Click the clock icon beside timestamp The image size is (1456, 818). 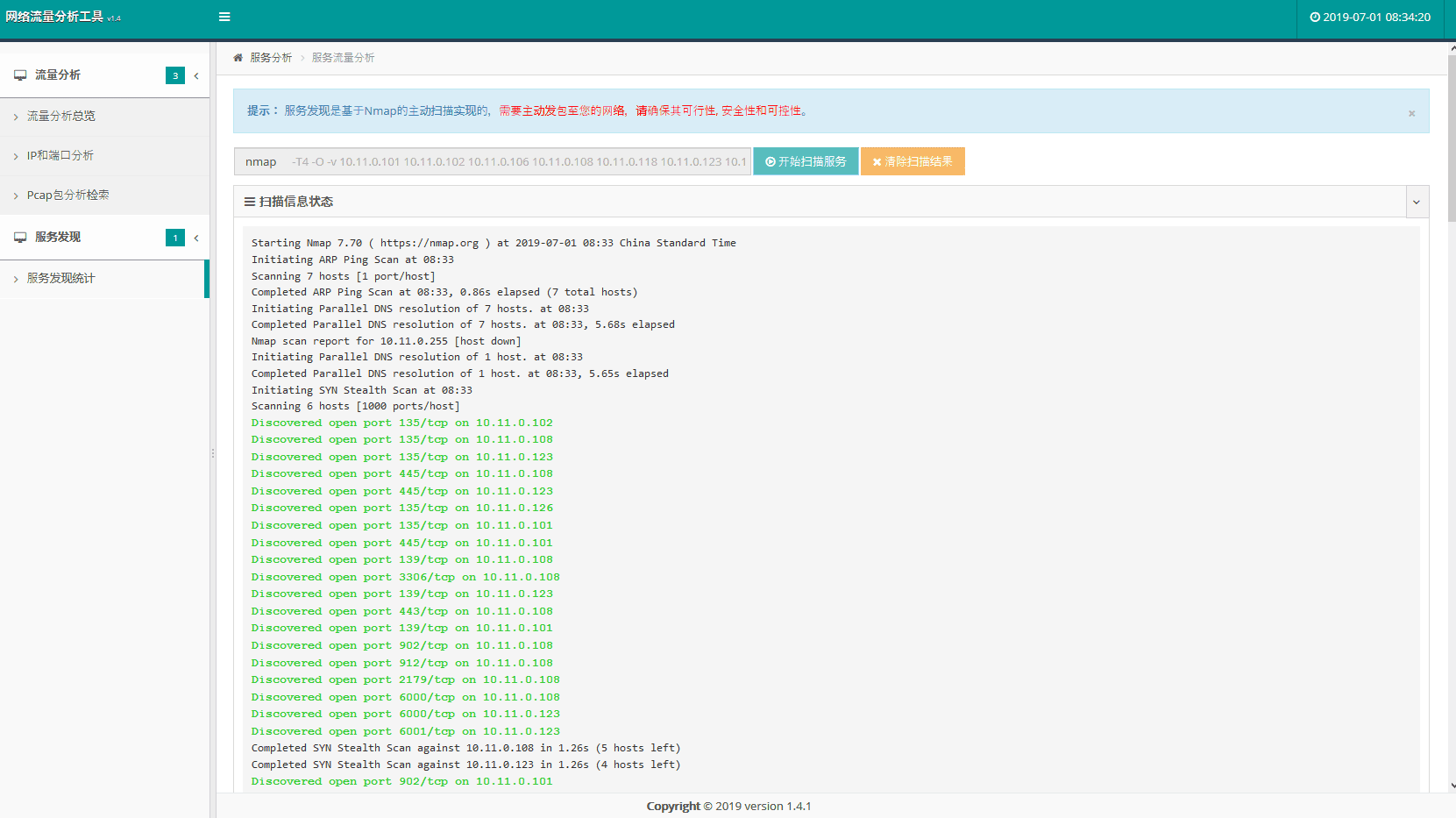click(x=1315, y=18)
